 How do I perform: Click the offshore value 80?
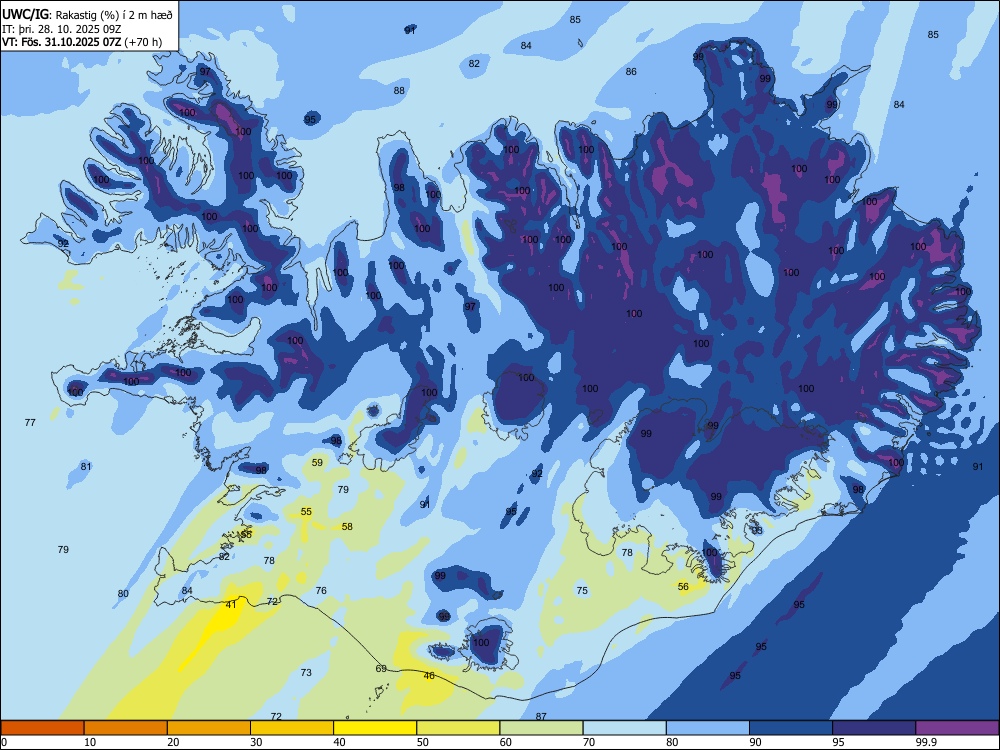[123, 593]
